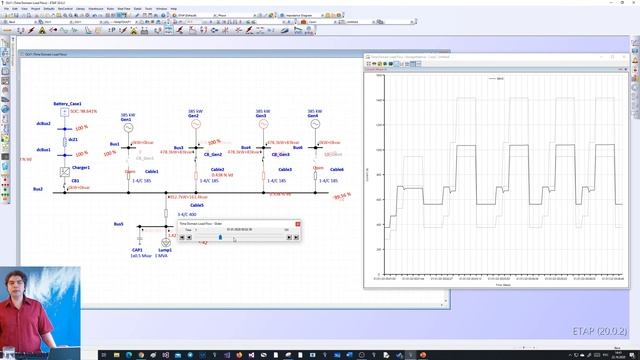Image resolution: width=640 pixels, height=360 pixels.
Task: Click the SOC 98.641% battery result text
Action: click(x=84, y=111)
